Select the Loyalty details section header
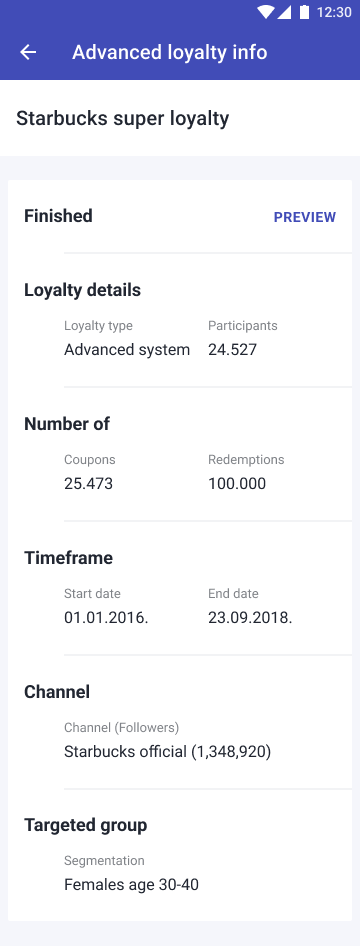This screenshot has height=946, width=360. point(83,290)
